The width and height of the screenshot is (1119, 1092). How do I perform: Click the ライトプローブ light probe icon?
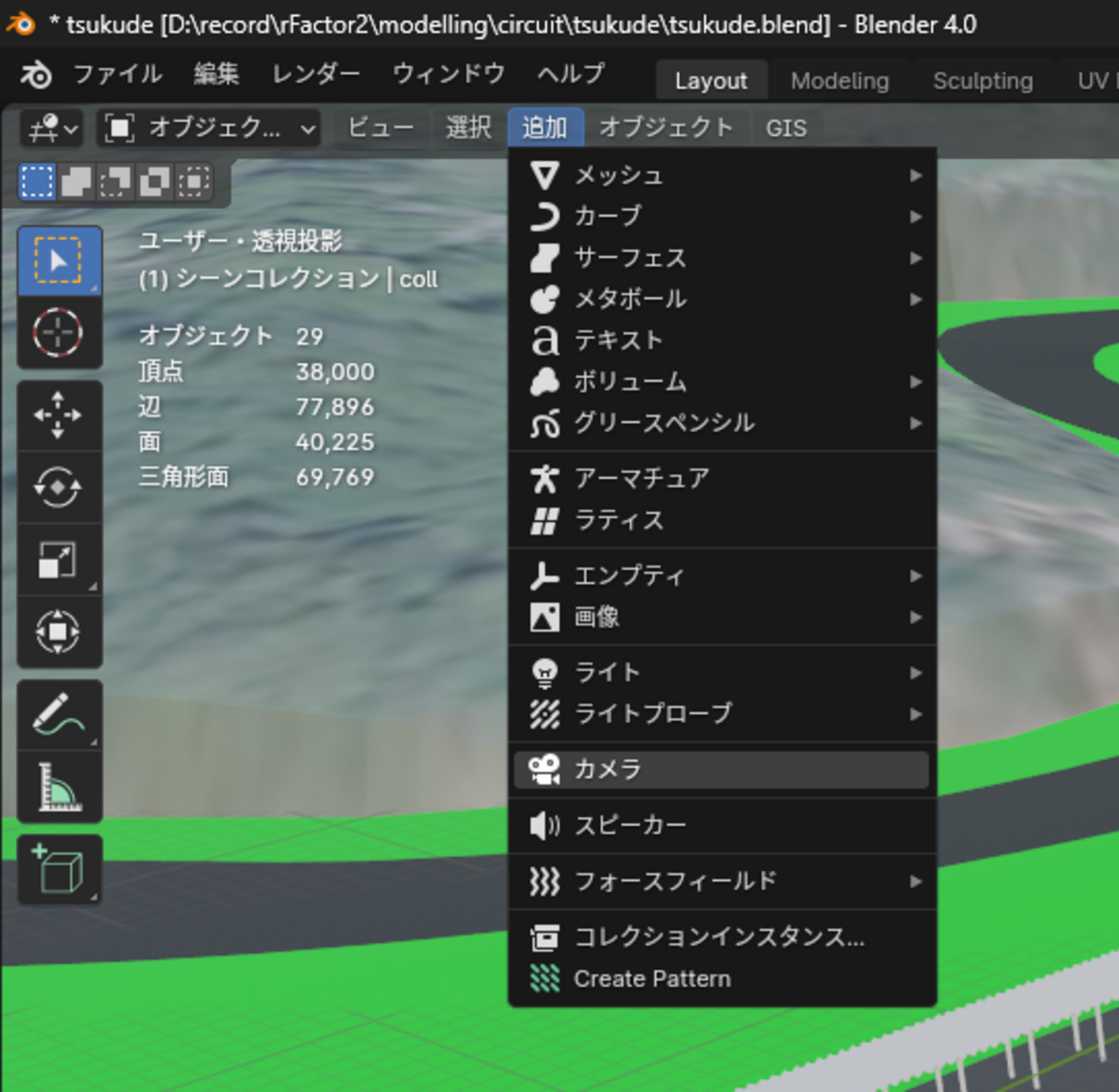[x=545, y=714]
